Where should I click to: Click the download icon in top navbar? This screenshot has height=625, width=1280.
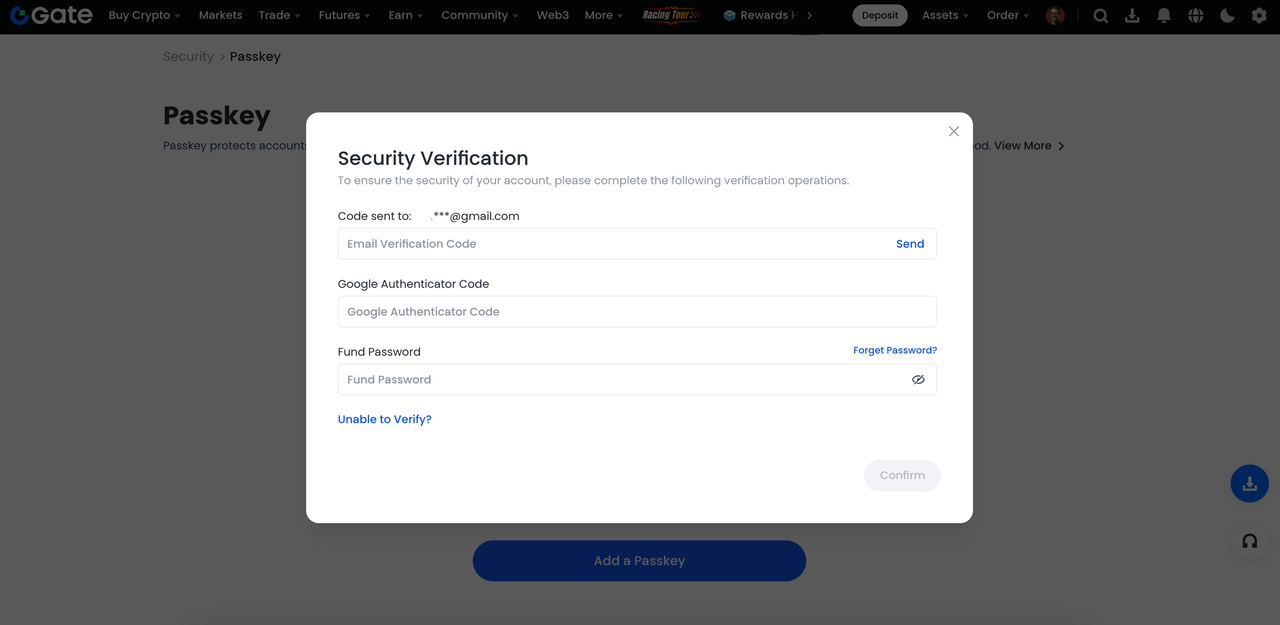[1132, 16]
